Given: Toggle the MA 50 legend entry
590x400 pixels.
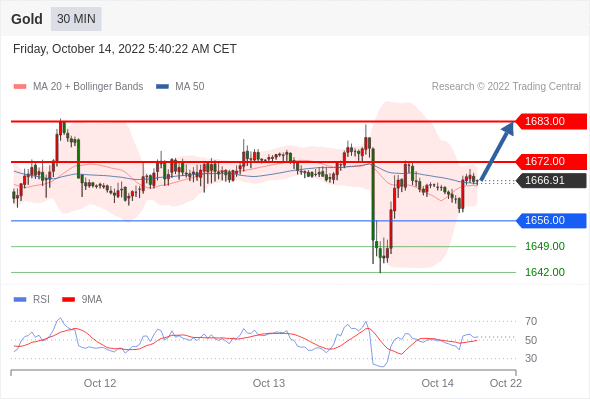Looking at the screenshot, I should (180, 87).
